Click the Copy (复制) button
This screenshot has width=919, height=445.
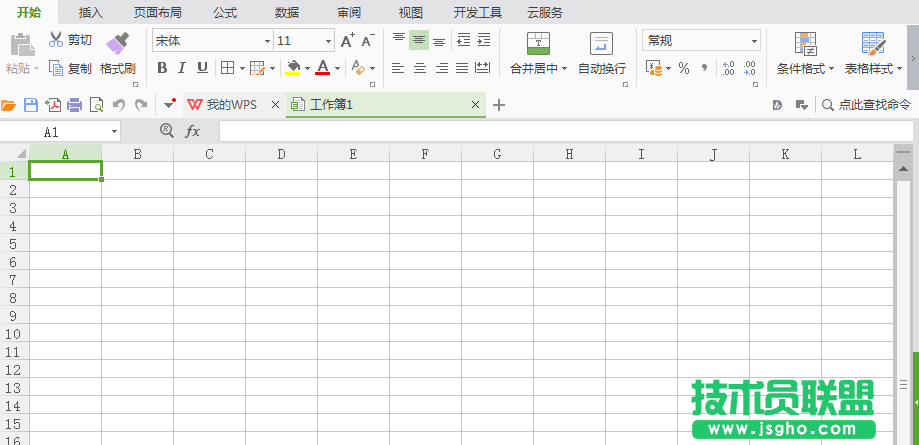70,69
